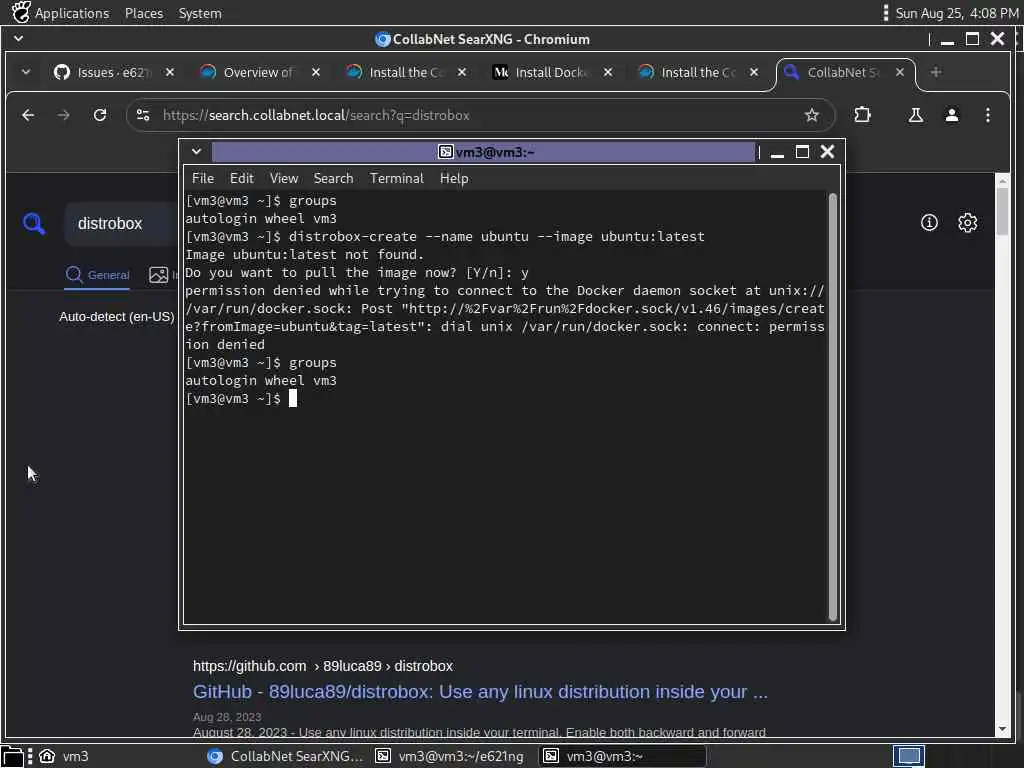Open a new browser tab
The height and width of the screenshot is (768, 1024).
(936, 72)
